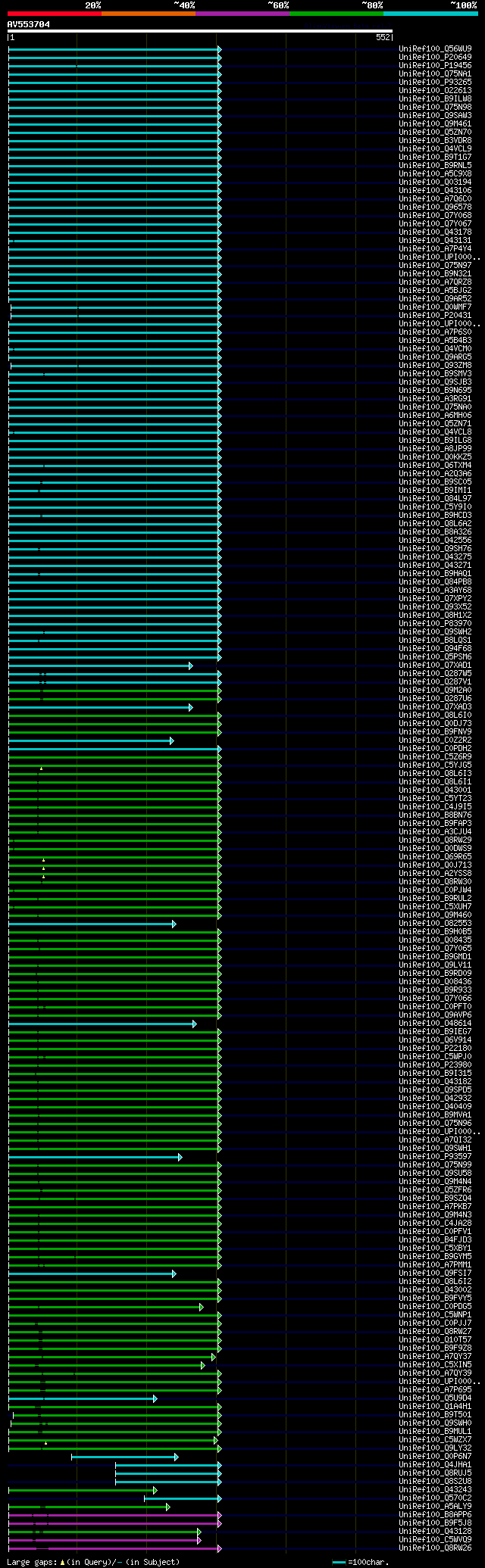Click the white query sequence bar
Screen dimensions: 485x1568
(200, 31)
